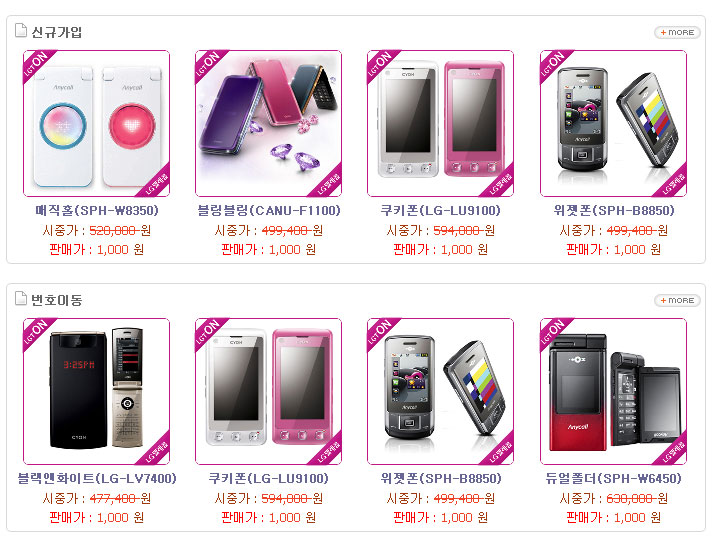Open the 신규가입 section MORE button
This screenshot has height=545, width=715.
tap(677, 32)
